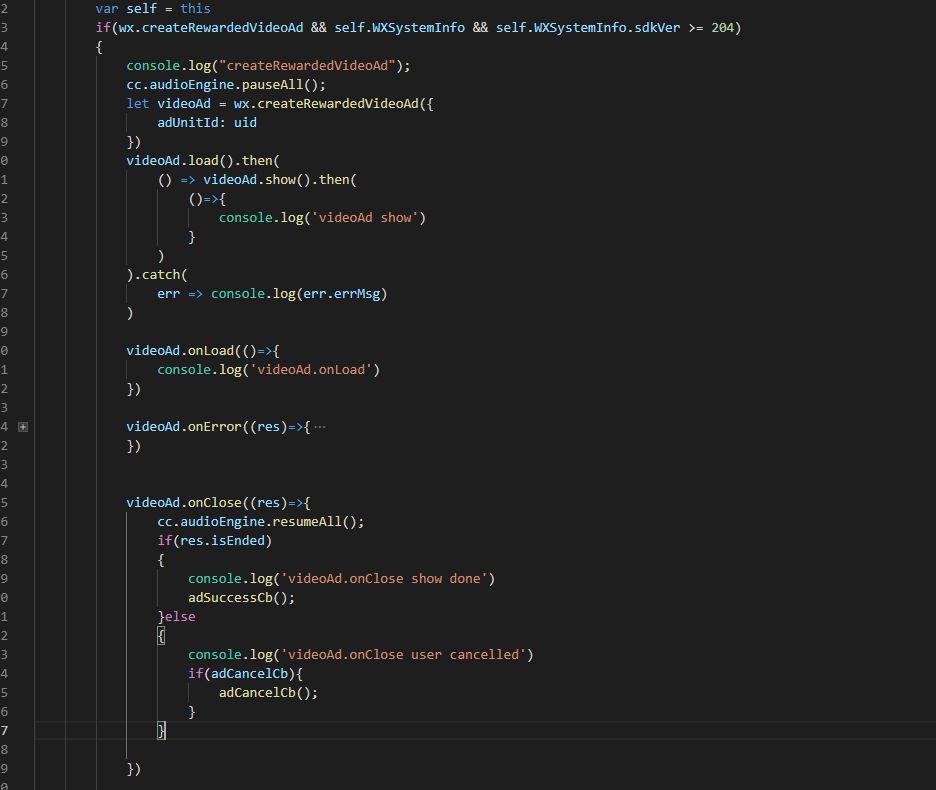Click cc.audioEngine.resumeAll() call
This screenshot has height=790, width=936.
click(x=261, y=522)
